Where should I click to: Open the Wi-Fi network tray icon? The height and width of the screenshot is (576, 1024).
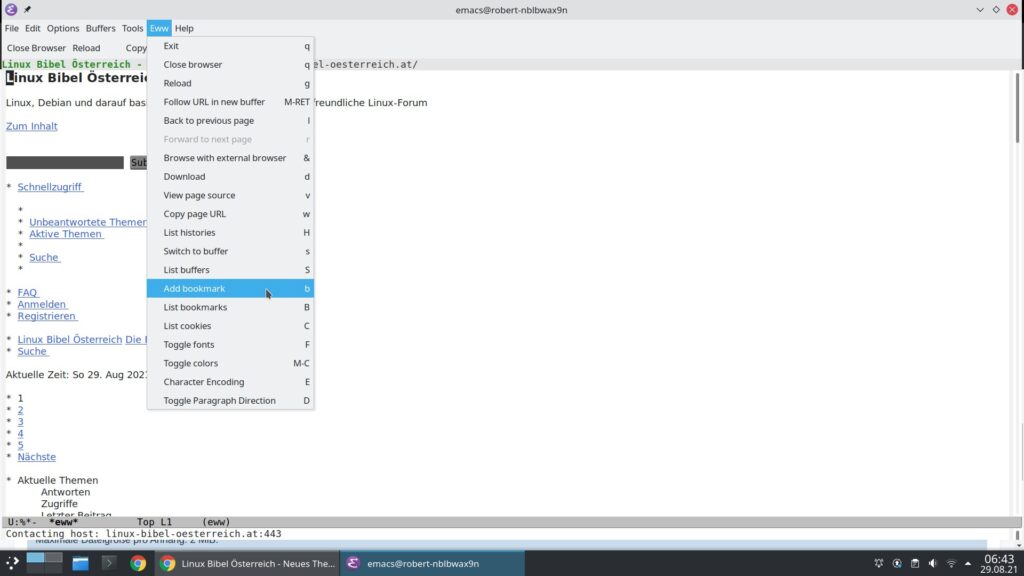click(x=951, y=563)
